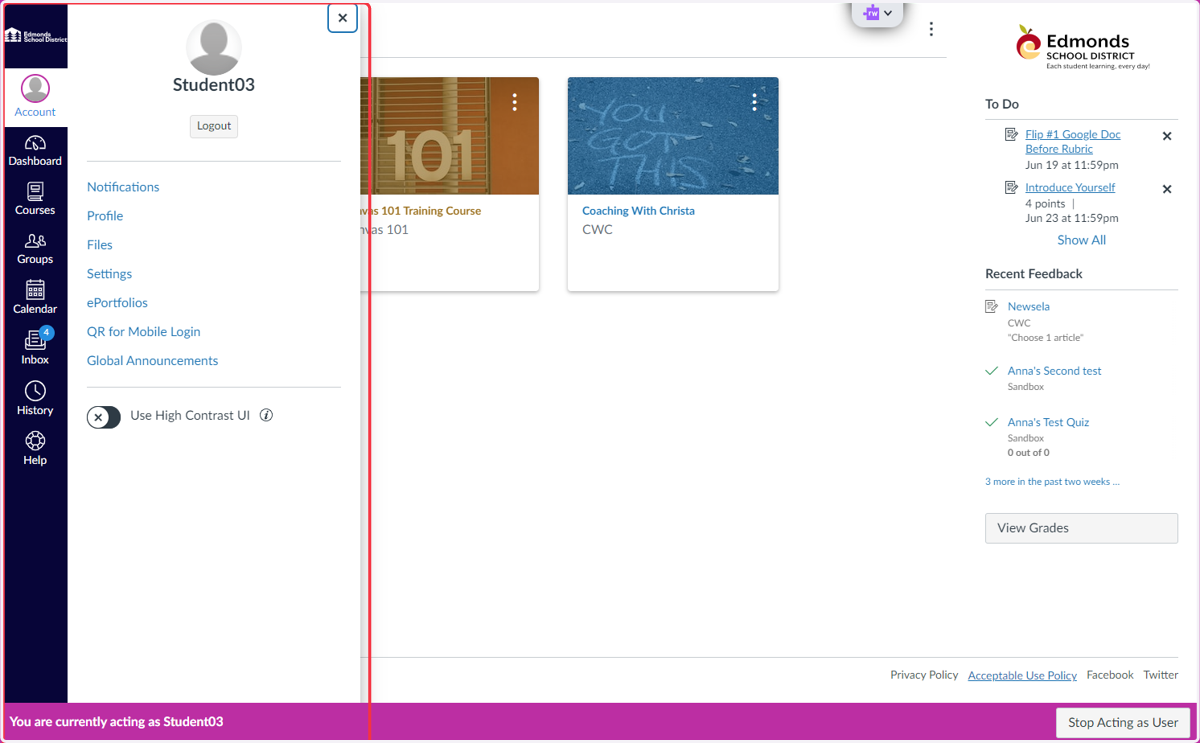Screen dimensions: 1200x743
Task: Open Courses in the sidebar
Action: 35,199
